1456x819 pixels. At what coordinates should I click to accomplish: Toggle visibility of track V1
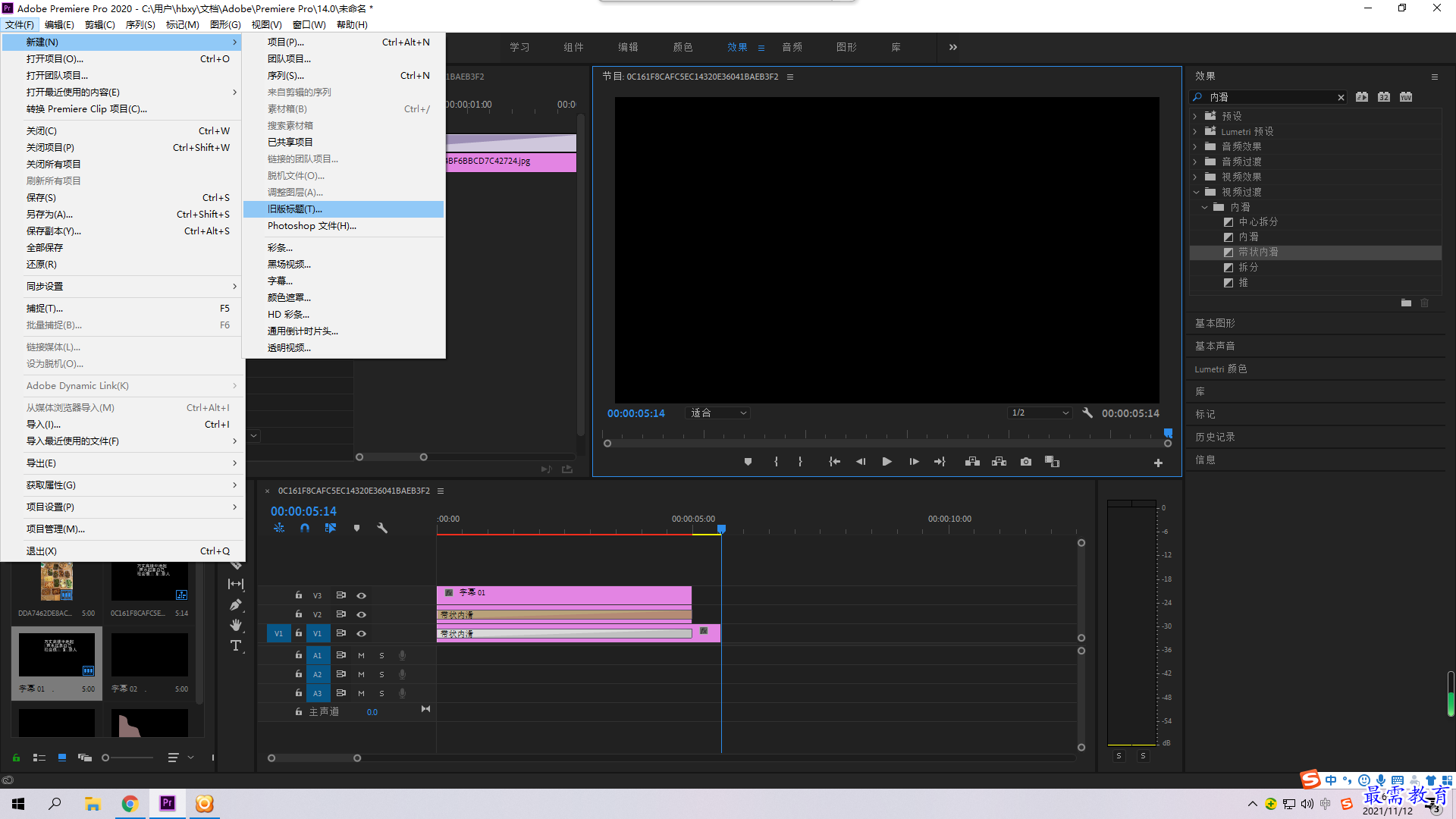(362, 634)
